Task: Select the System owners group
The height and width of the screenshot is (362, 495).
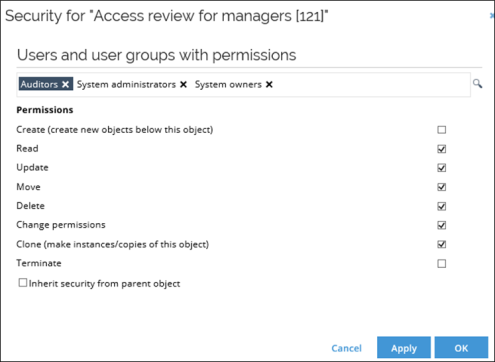Action: (228, 84)
